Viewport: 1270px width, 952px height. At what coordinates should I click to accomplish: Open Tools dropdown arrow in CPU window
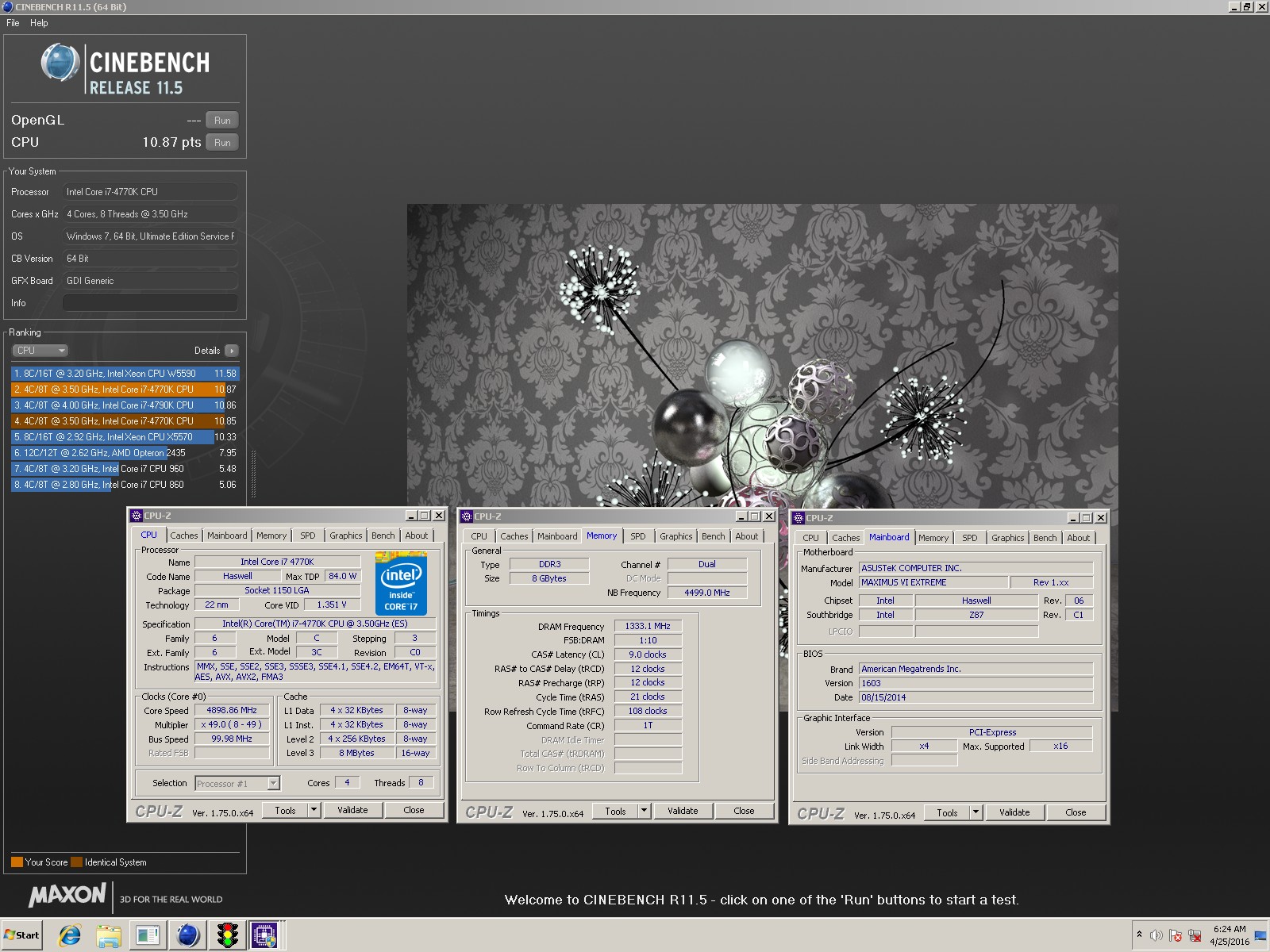tap(314, 810)
